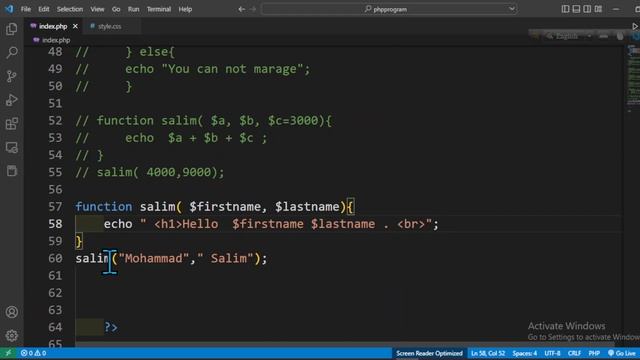Open the Customize Layout button
Screen dimensions: 640x360
pyautogui.click(x=598, y=9)
